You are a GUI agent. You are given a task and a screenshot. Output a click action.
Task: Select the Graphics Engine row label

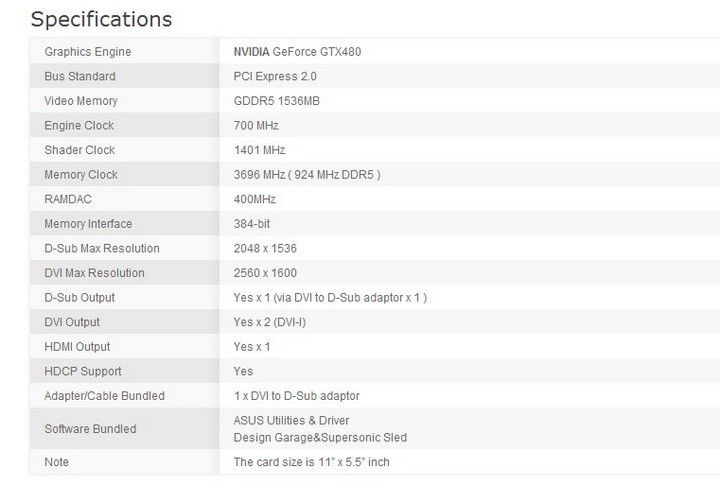tap(87, 52)
